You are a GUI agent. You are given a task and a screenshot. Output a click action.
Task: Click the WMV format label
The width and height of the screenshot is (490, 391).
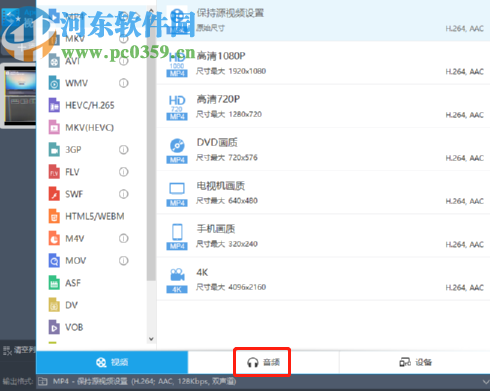(x=76, y=83)
